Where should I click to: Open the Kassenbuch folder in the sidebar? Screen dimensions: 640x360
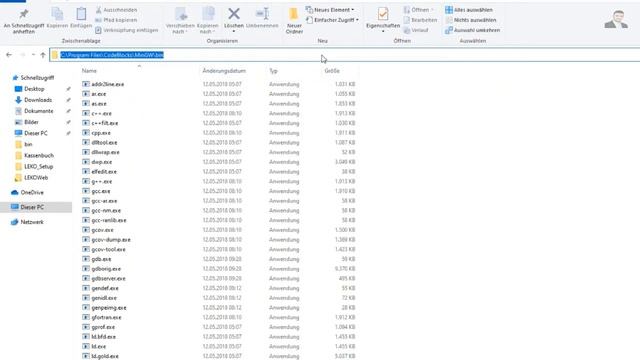click(38, 156)
